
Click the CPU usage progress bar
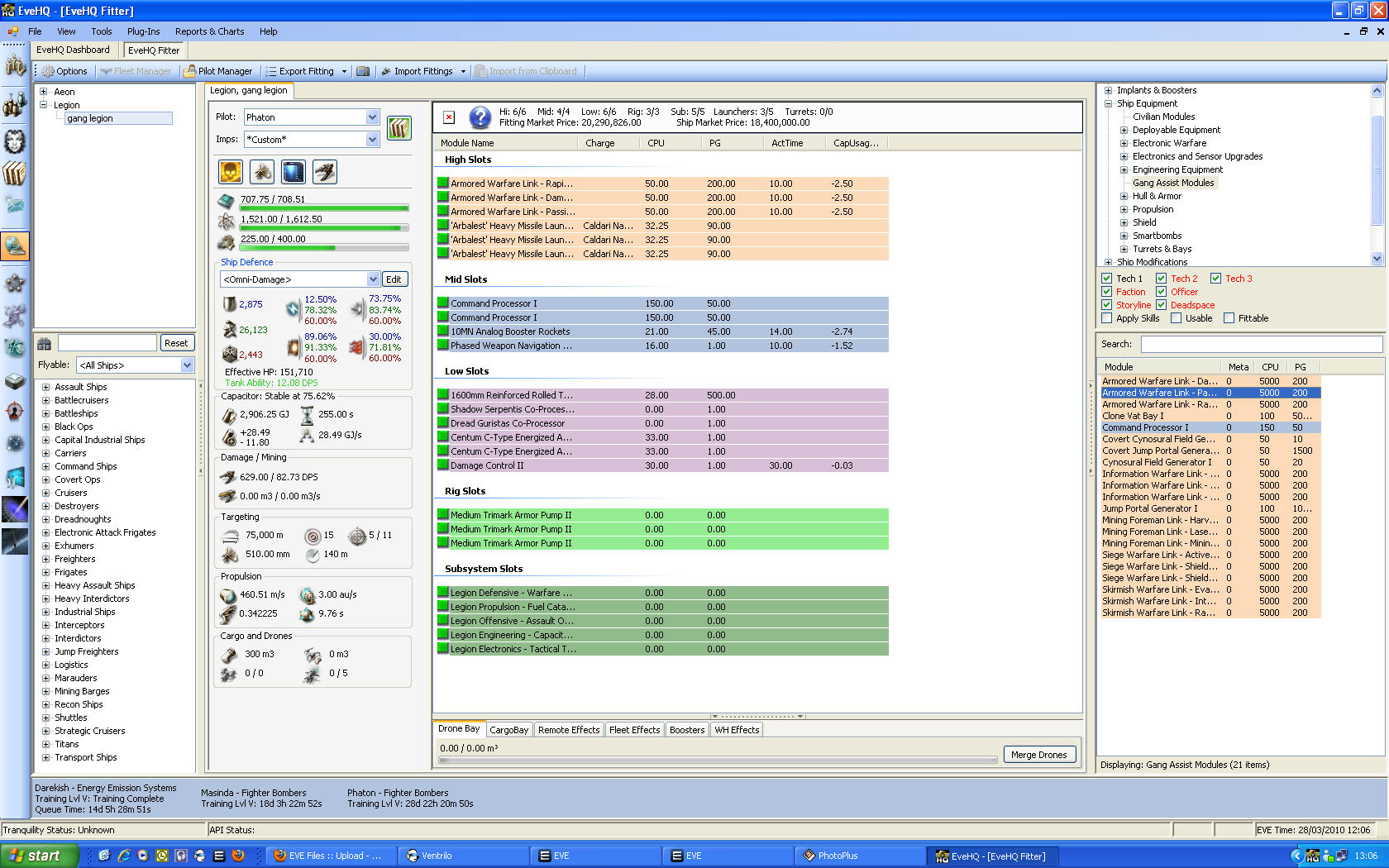tap(324, 208)
